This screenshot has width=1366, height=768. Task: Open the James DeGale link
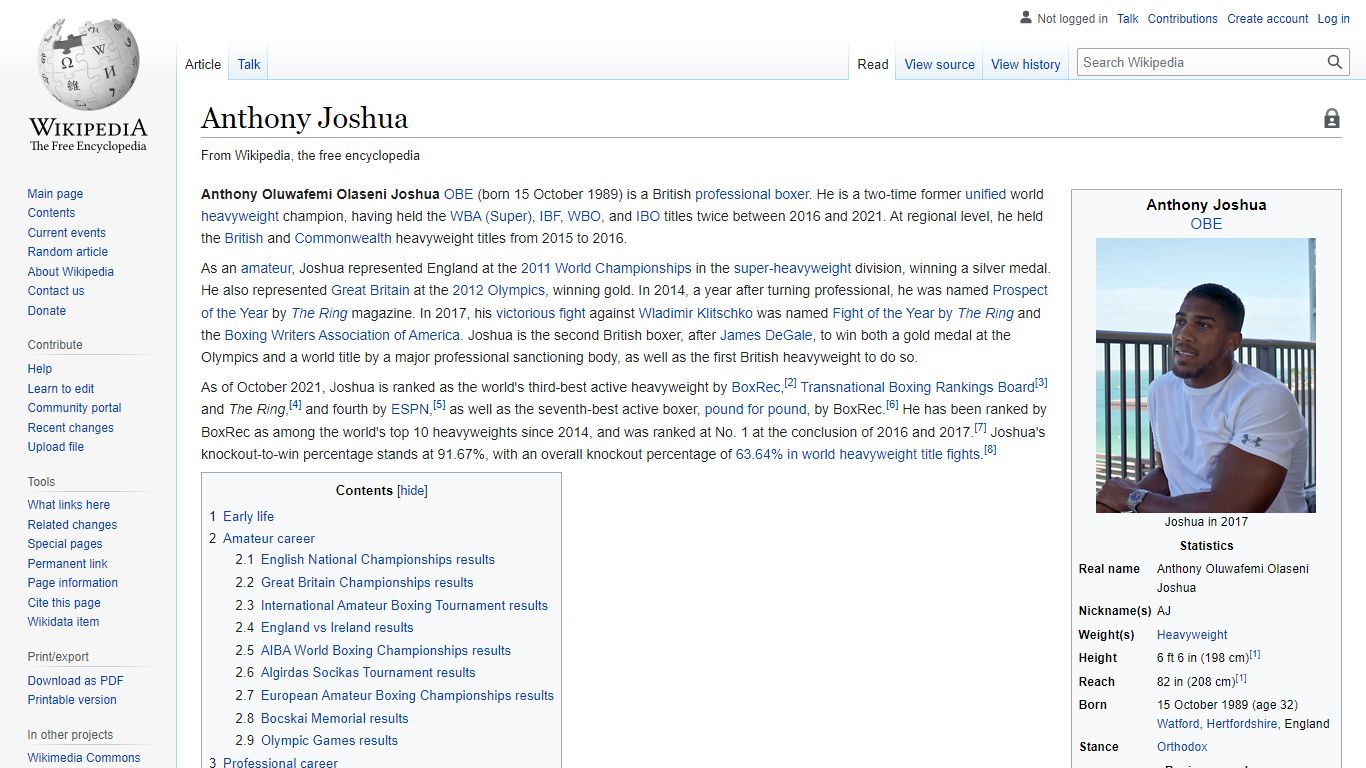766,336
